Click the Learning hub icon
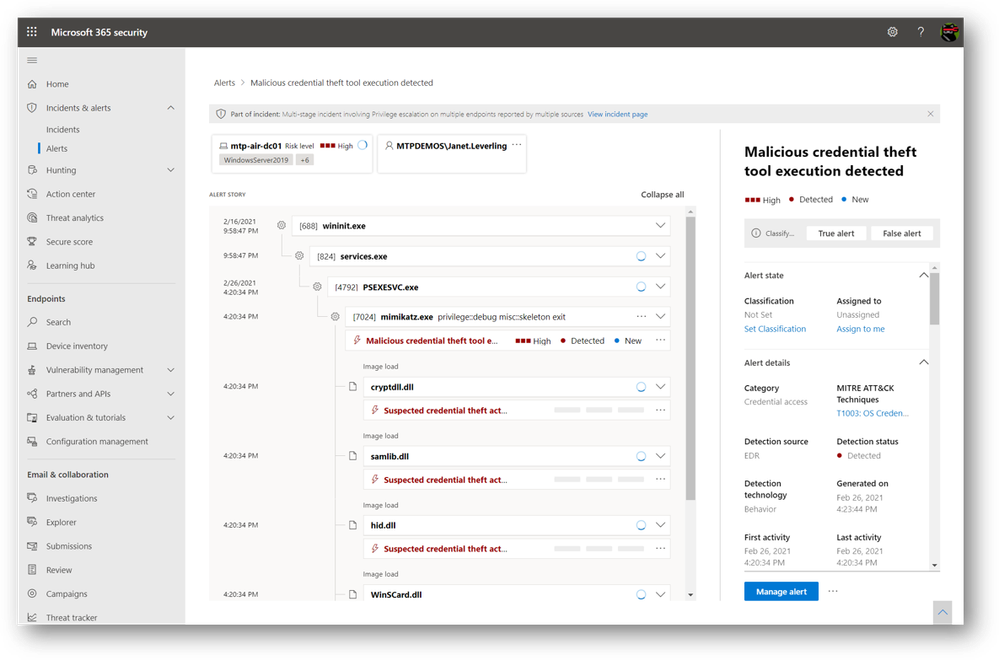Image resolution: width=999 pixels, height=660 pixels. pos(32,266)
